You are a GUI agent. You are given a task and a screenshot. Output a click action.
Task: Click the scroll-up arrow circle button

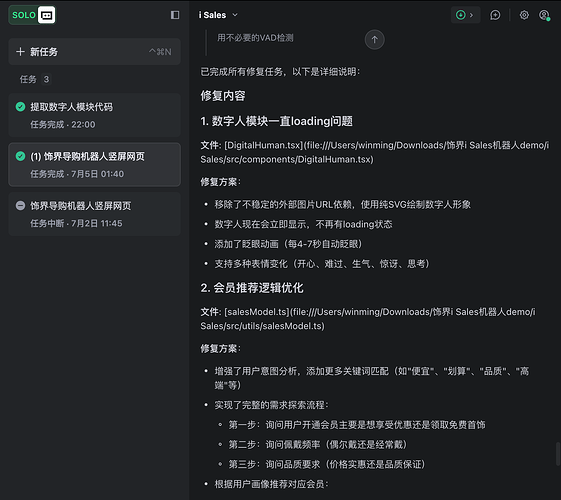pos(375,40)
